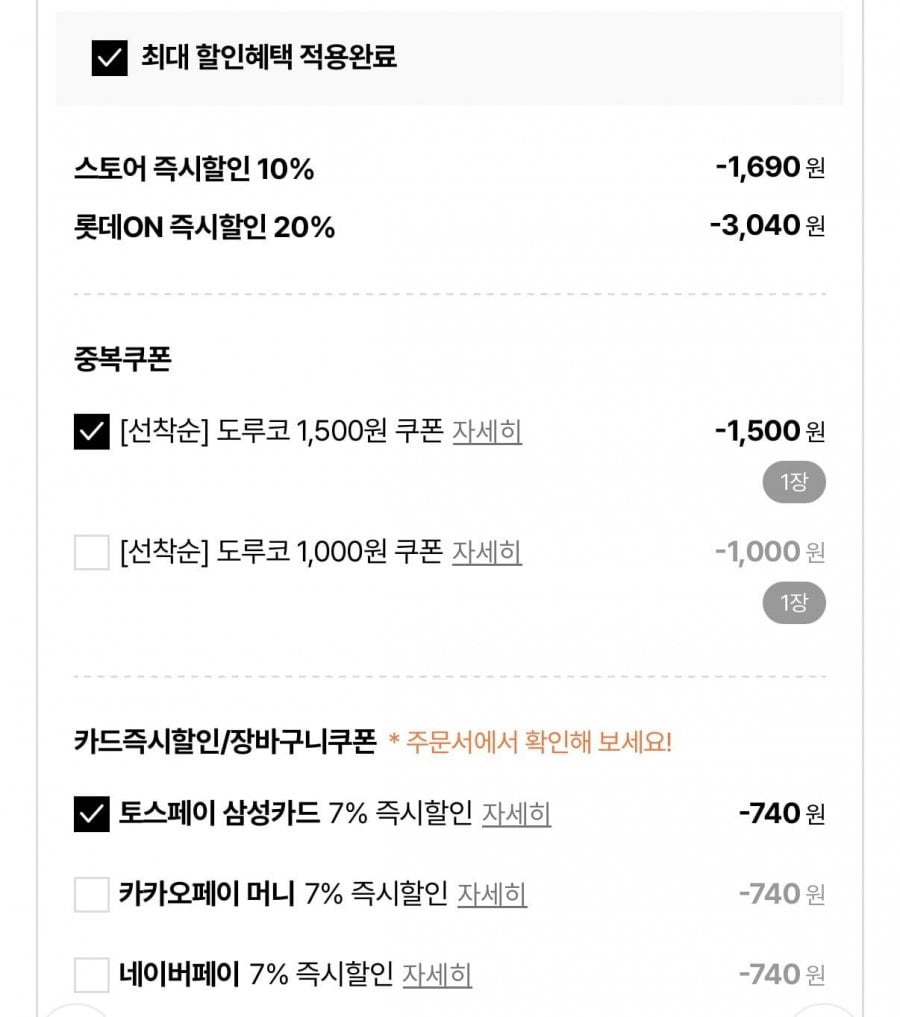
Task: Enable the 네이버페이 7% 즉시할인 checkbox
Action: click(91, 974)
